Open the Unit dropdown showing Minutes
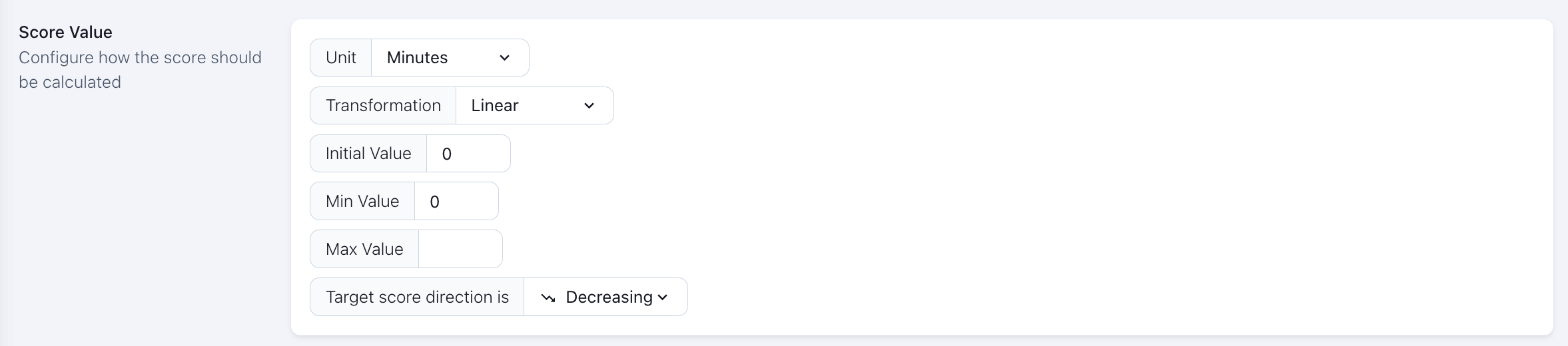 (x=450, y=58)
